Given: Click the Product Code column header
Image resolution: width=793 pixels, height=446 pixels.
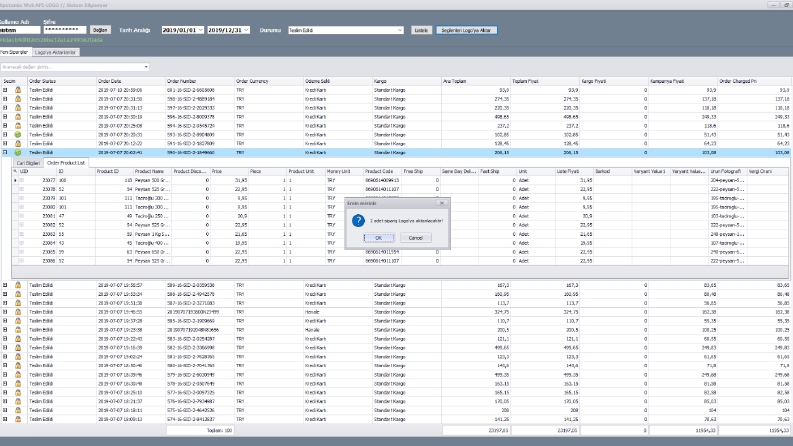Looking at the screenshot, I should (382, 171).
